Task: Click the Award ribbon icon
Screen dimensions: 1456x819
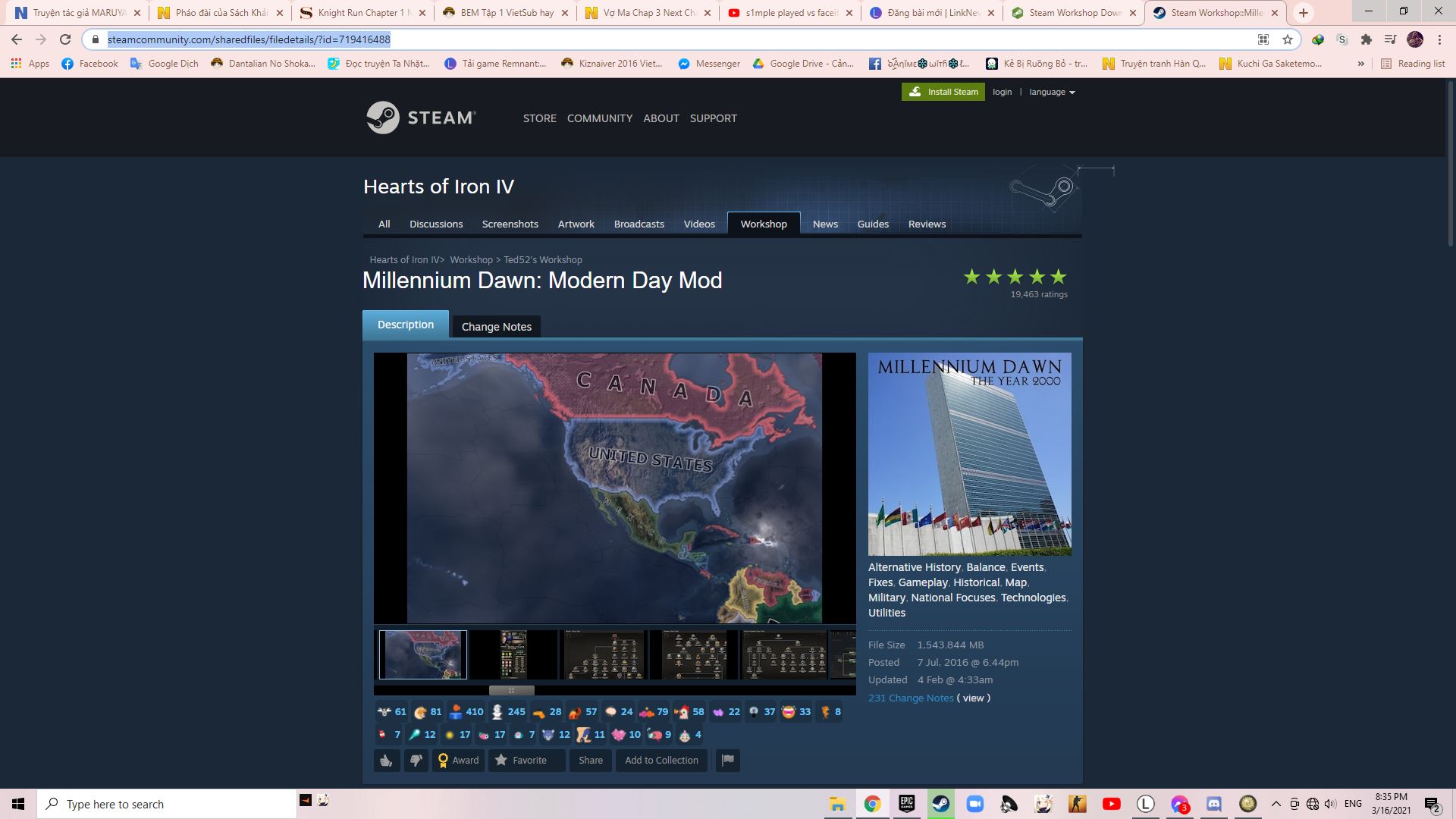Action: click(444, 760)
